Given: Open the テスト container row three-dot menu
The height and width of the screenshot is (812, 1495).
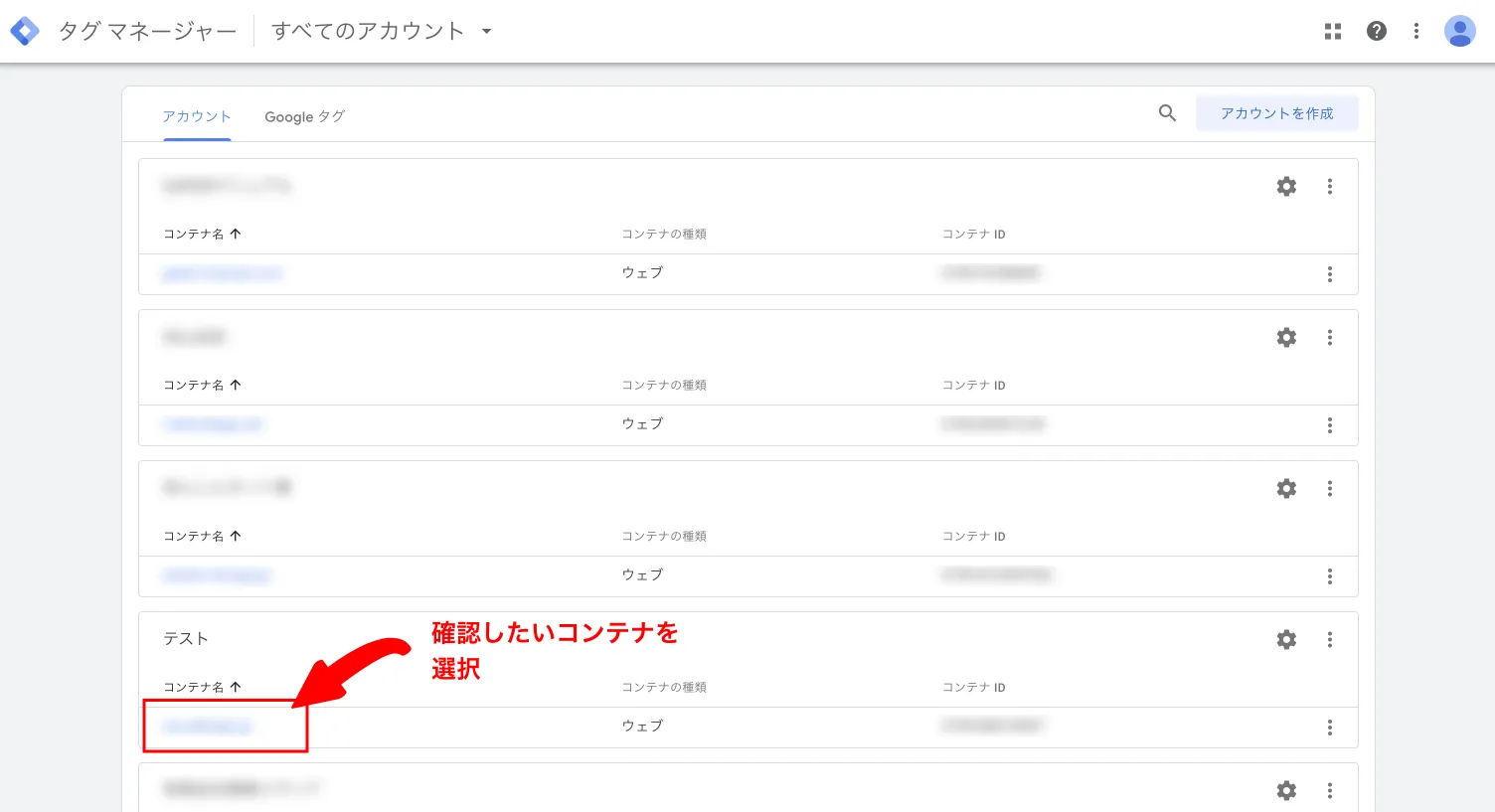Looking at the screenshot, I should click(x=1330, y=728).
